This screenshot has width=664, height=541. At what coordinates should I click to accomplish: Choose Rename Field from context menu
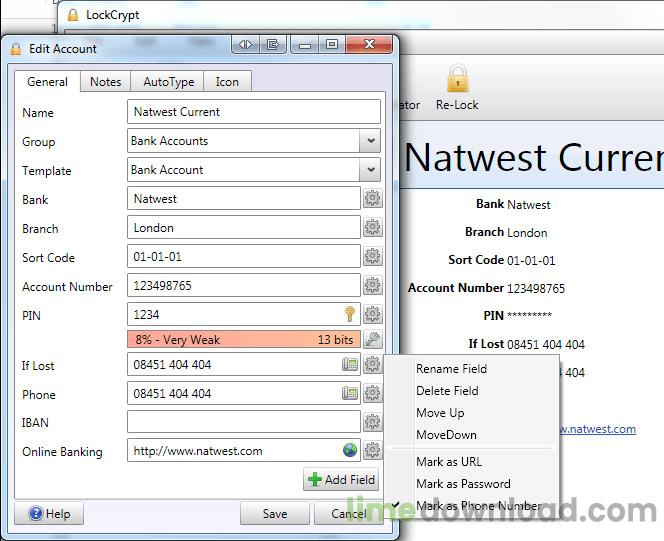(x=451, y=369)
